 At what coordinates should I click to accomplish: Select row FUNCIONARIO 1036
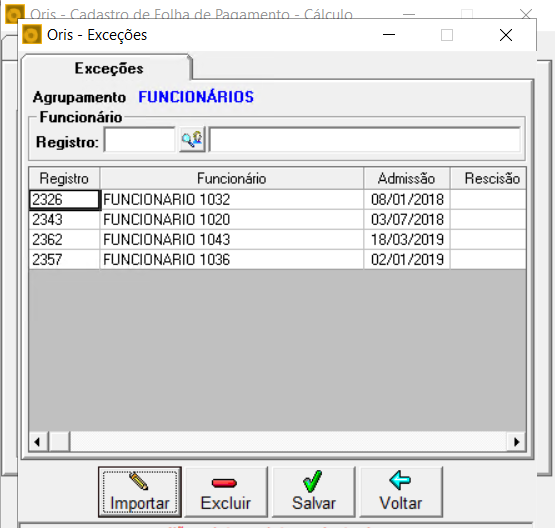pos(232,260)
